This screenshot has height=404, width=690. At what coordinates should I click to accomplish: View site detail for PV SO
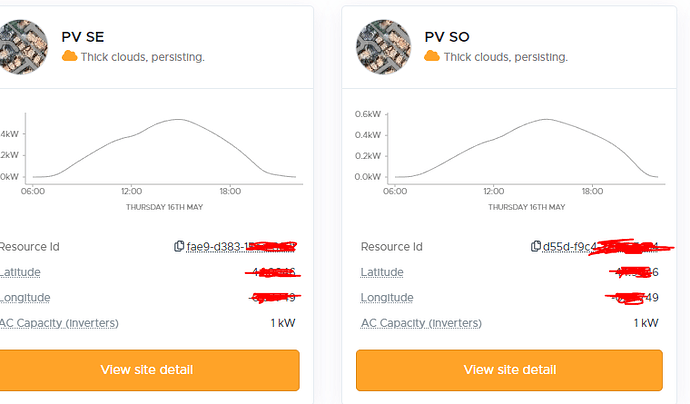click(x=509, y=370)
